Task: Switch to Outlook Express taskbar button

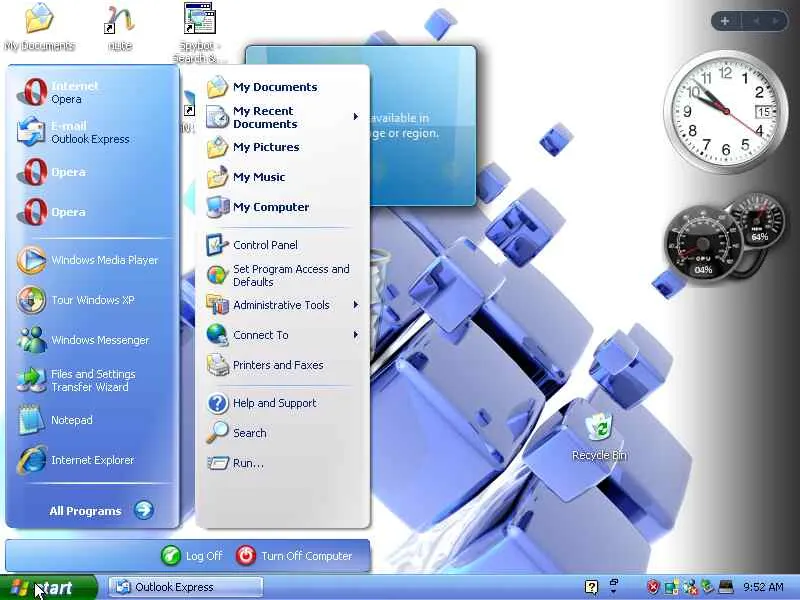Action: [186, 587]
